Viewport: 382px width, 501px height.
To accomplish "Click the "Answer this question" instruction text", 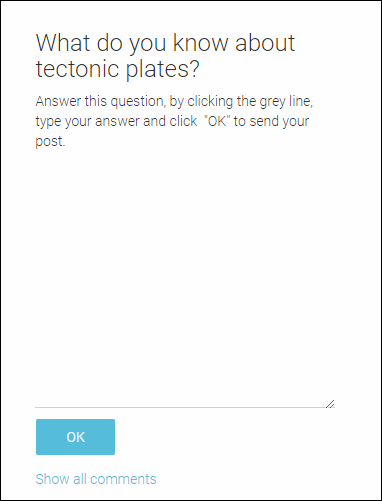I will pos(100,101).
